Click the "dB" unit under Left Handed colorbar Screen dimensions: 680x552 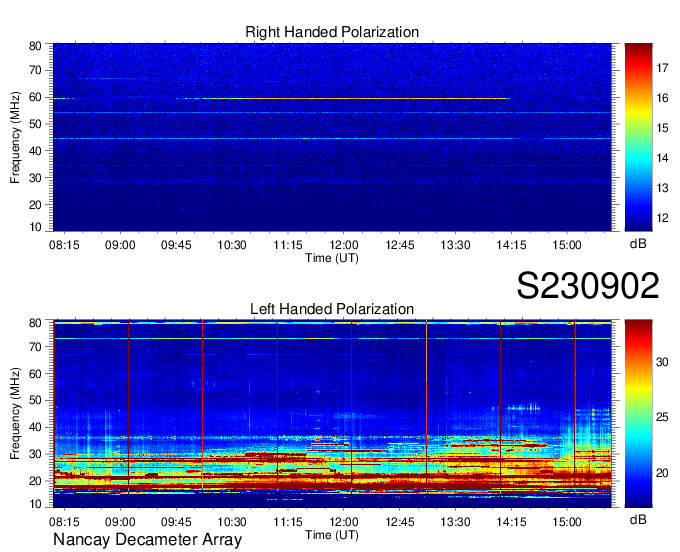(x=638, y=519)
